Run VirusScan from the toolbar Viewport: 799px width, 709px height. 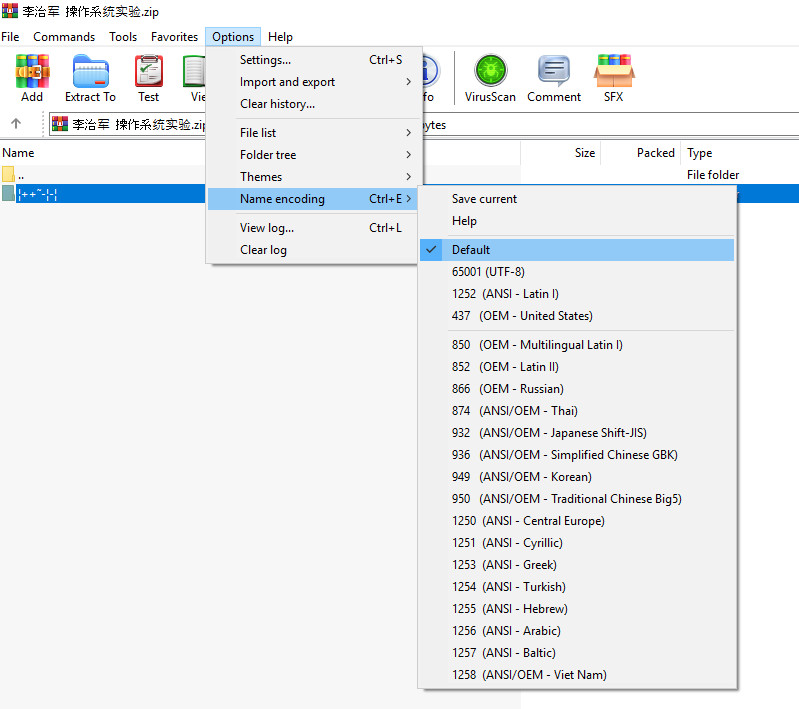click(x=490, y=78)
